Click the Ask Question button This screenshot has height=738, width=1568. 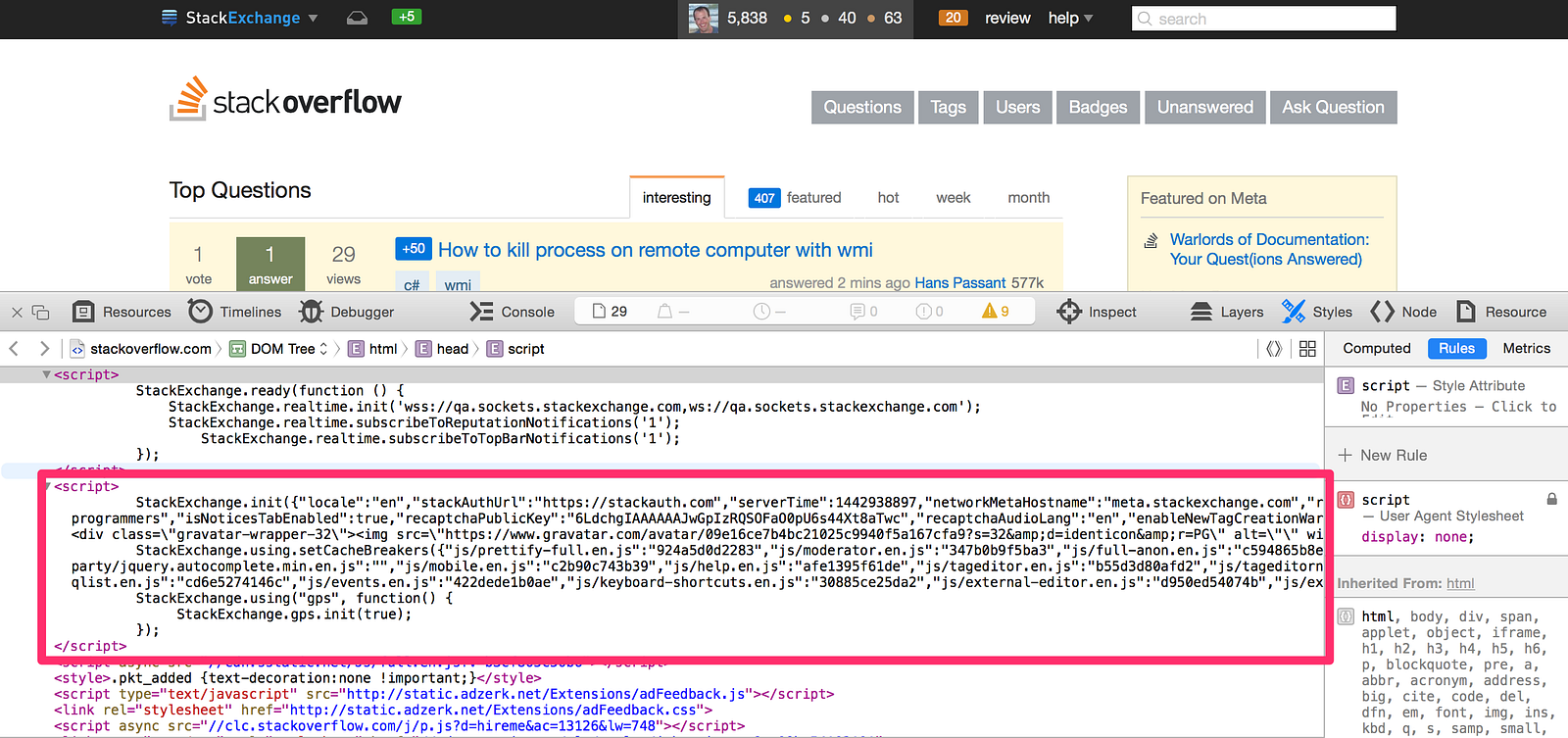pos(1333,107)
